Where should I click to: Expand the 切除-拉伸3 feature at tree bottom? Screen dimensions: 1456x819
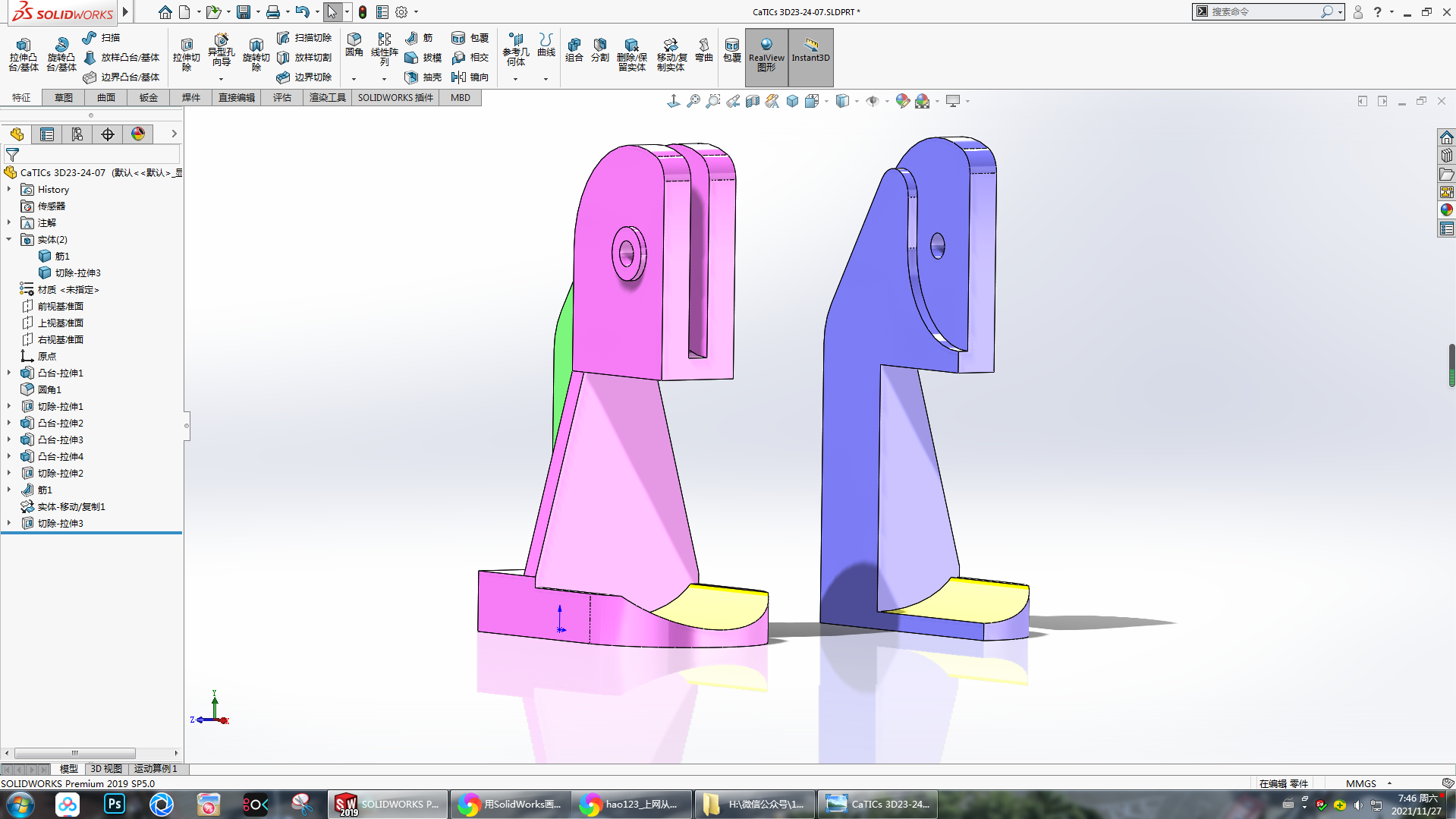(x=9, y=523)
